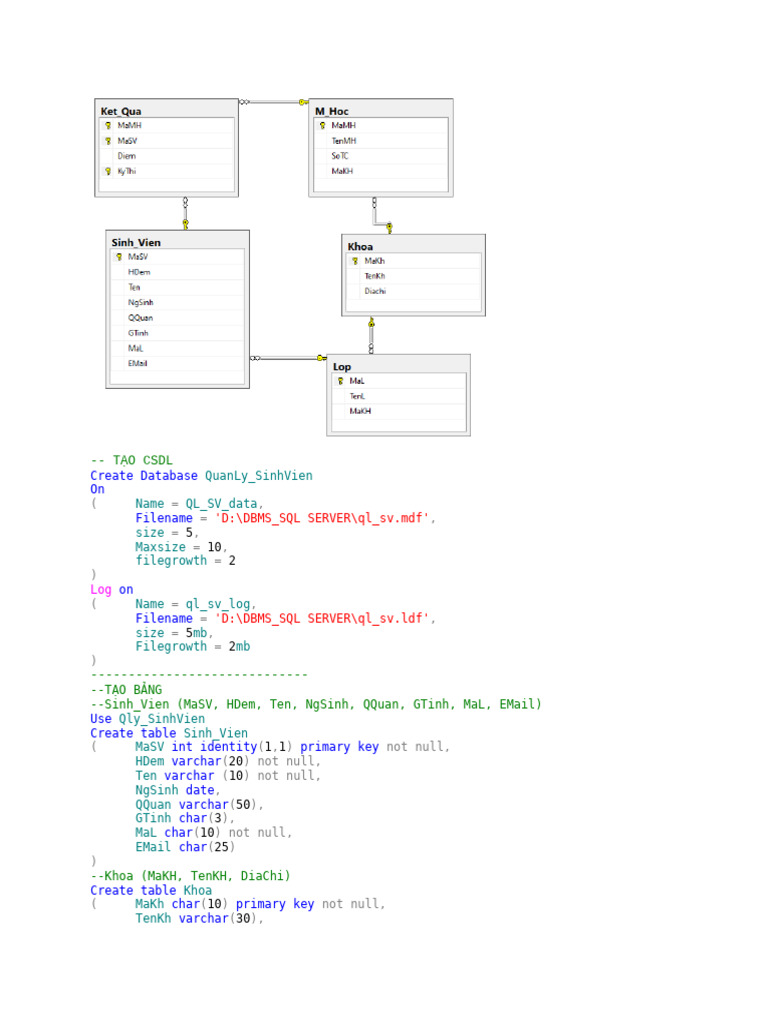Image resolution: width=768 pixels, height=1024 pixels.
Task: Click the TenKh column in Khoa diagram
Action: (x=374, y=276)
